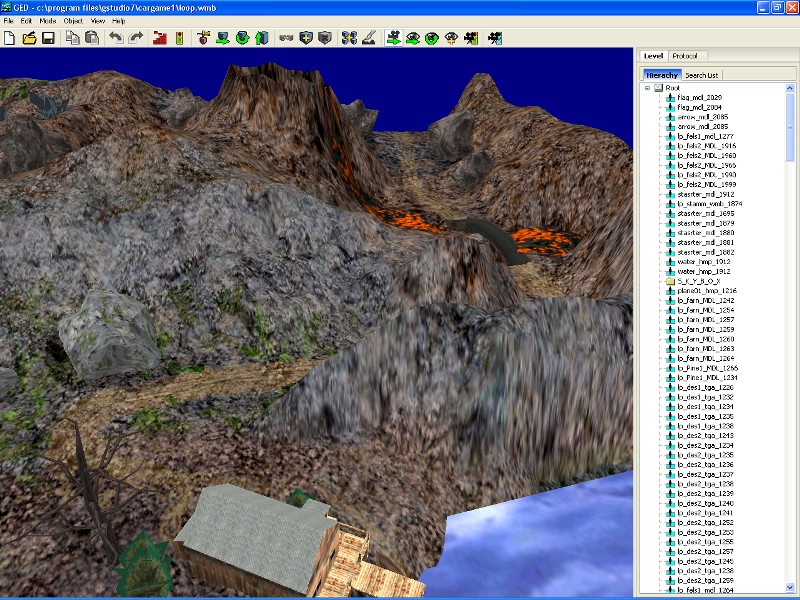The image size is (800, 600).
Task: Select flag_mdl_2029 in the hierarchy
Action: pos(699,97)
